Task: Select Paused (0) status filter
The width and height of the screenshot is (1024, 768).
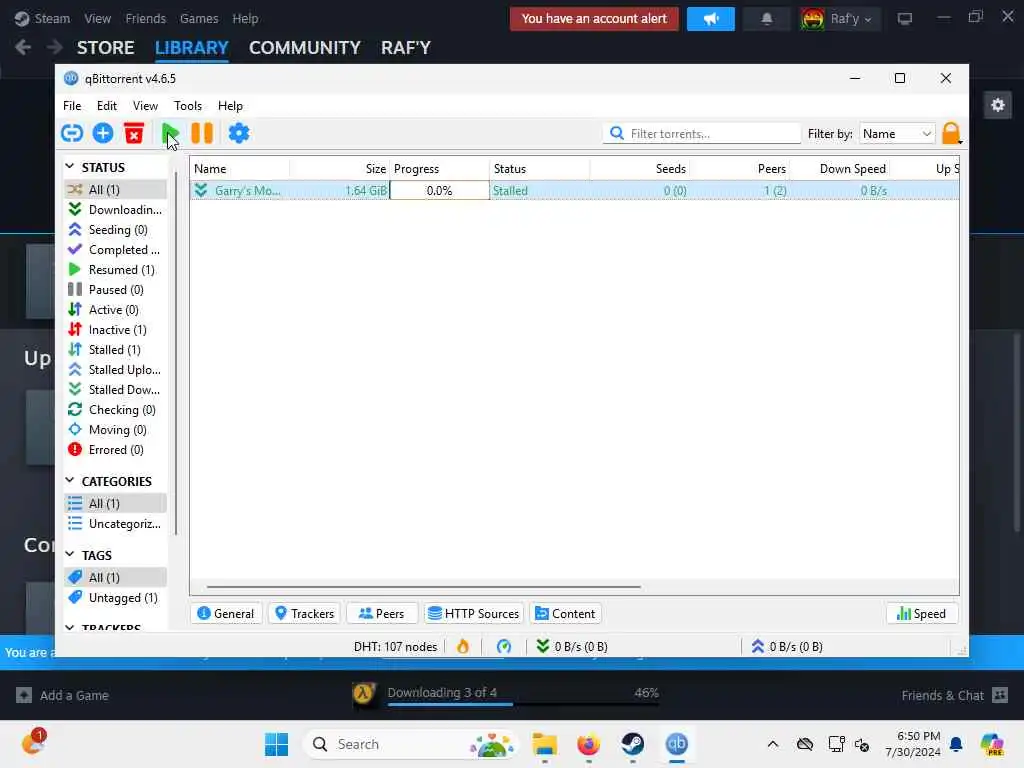Action: click(116, 290)
